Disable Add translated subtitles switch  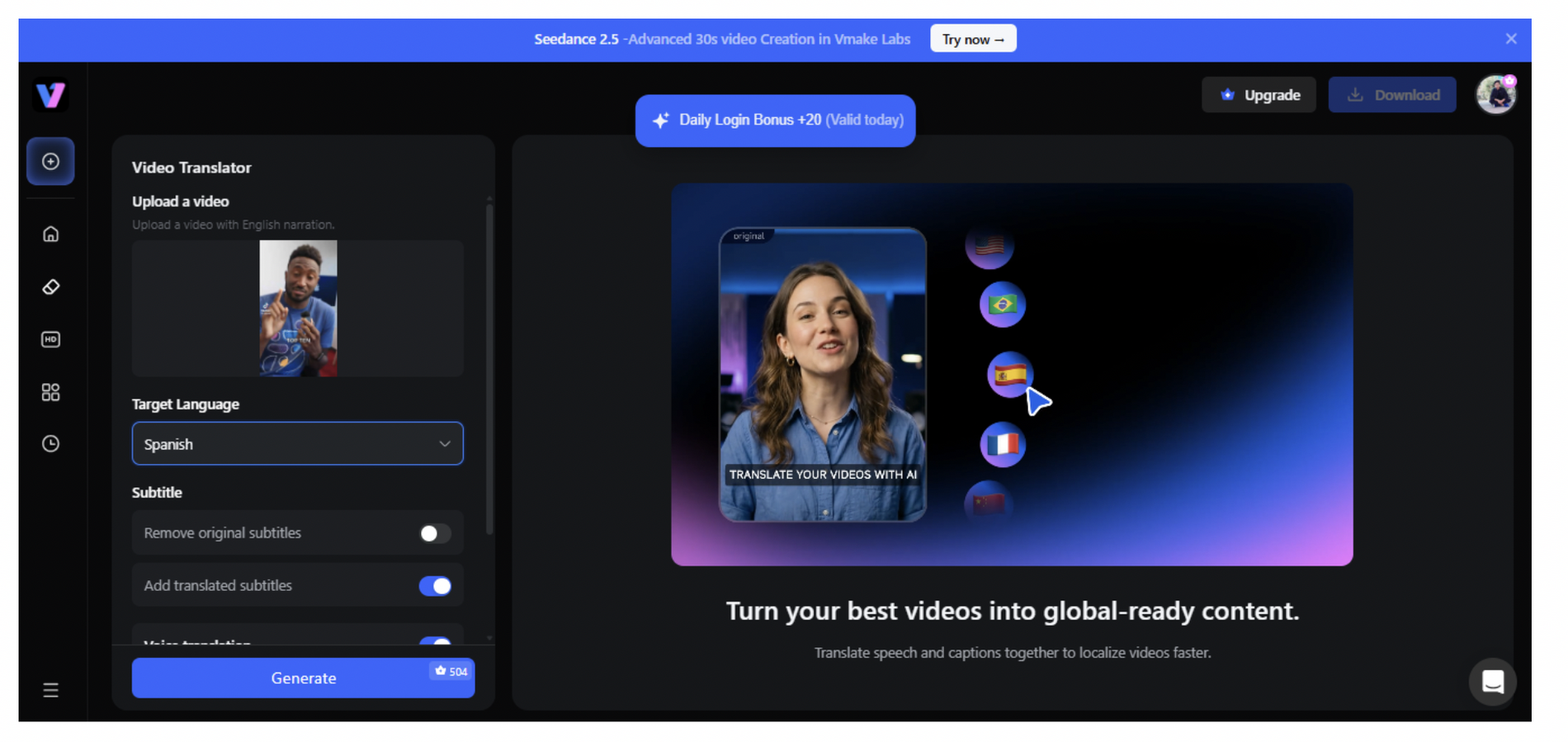click(435, 586)
